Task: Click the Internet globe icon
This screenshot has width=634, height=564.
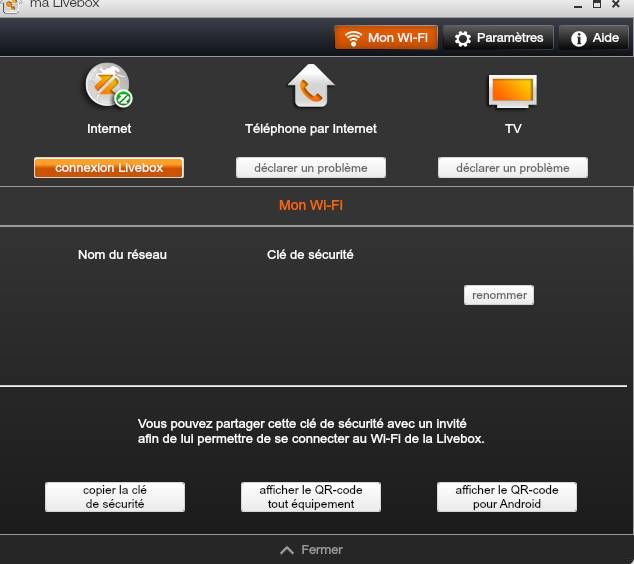Action: coord(109,85)
